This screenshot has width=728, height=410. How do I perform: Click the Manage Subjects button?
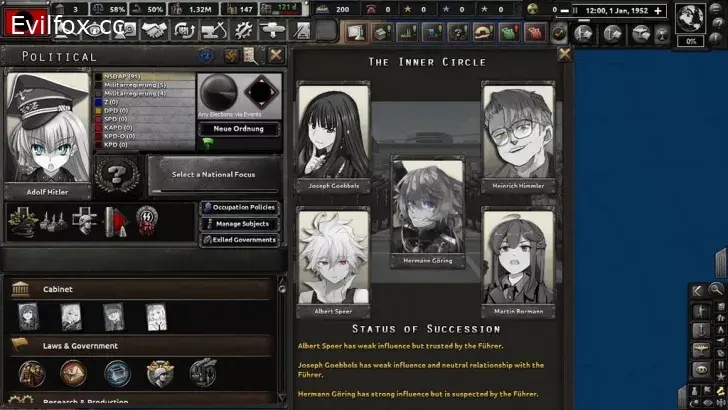tap(238, 223)
